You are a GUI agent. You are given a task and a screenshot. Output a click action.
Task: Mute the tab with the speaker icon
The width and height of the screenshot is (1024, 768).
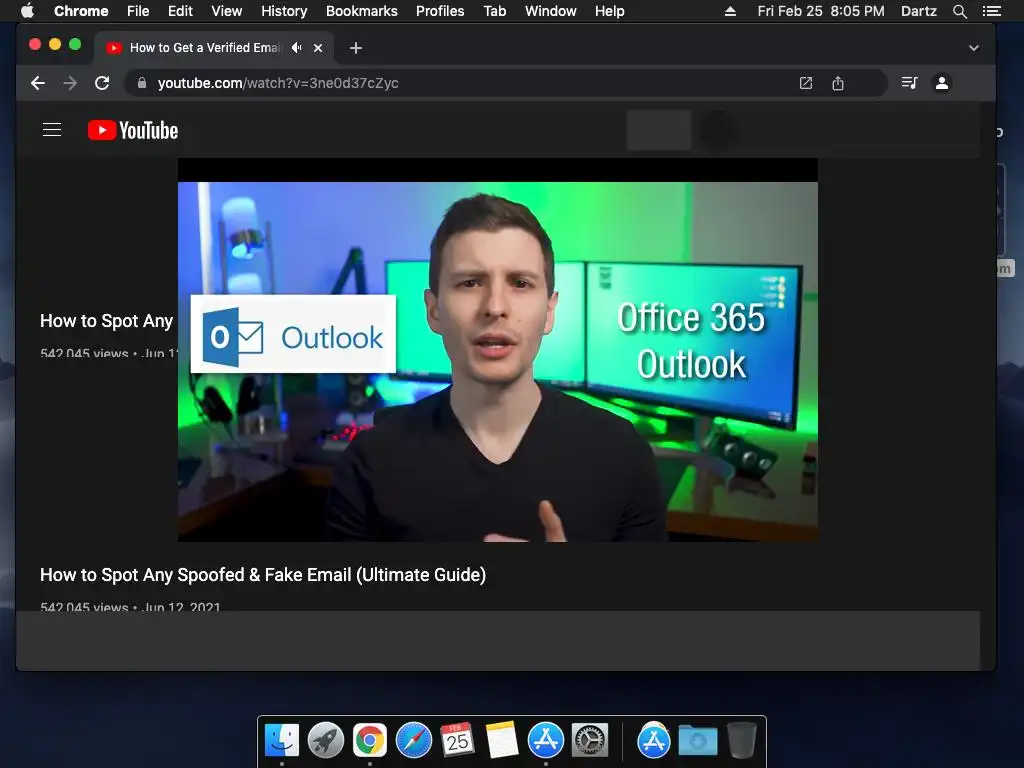[297, 48]
